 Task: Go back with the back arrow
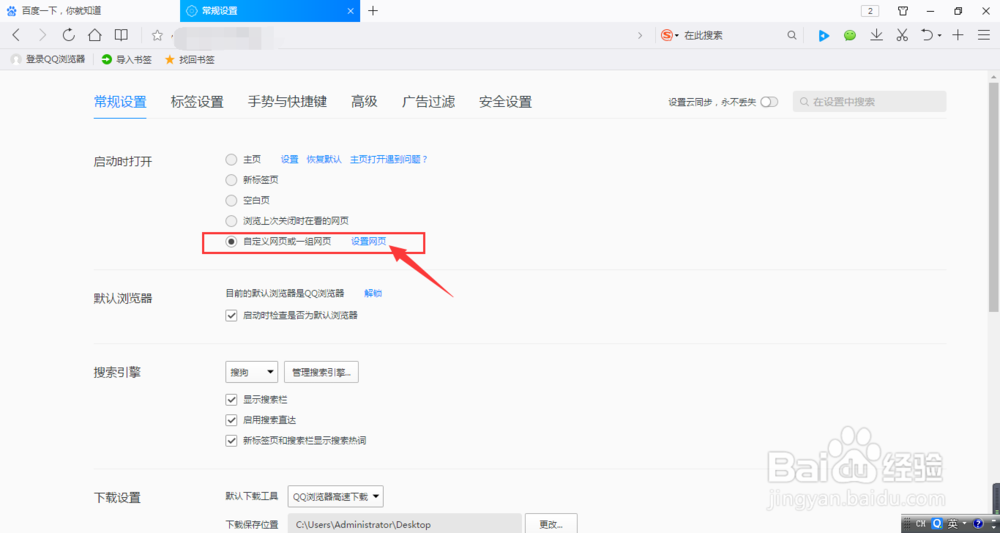pos(17,35)
